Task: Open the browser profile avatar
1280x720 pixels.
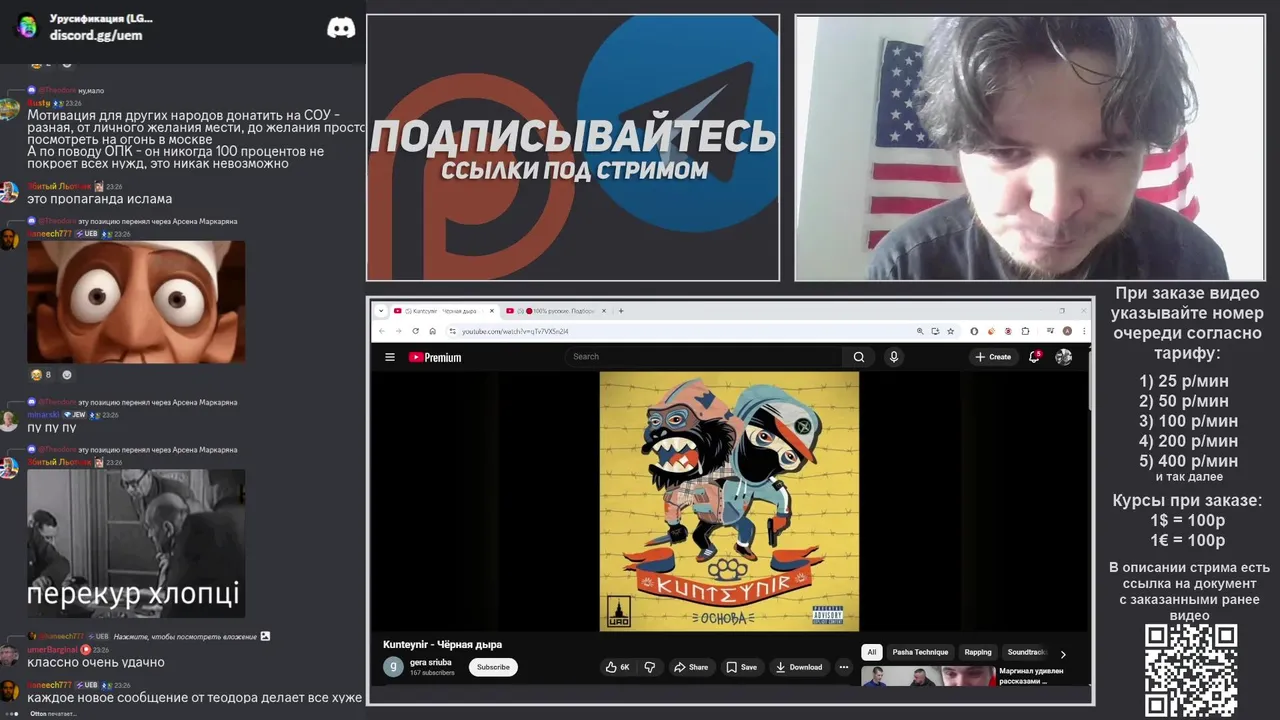Action: click(1068, 331)
